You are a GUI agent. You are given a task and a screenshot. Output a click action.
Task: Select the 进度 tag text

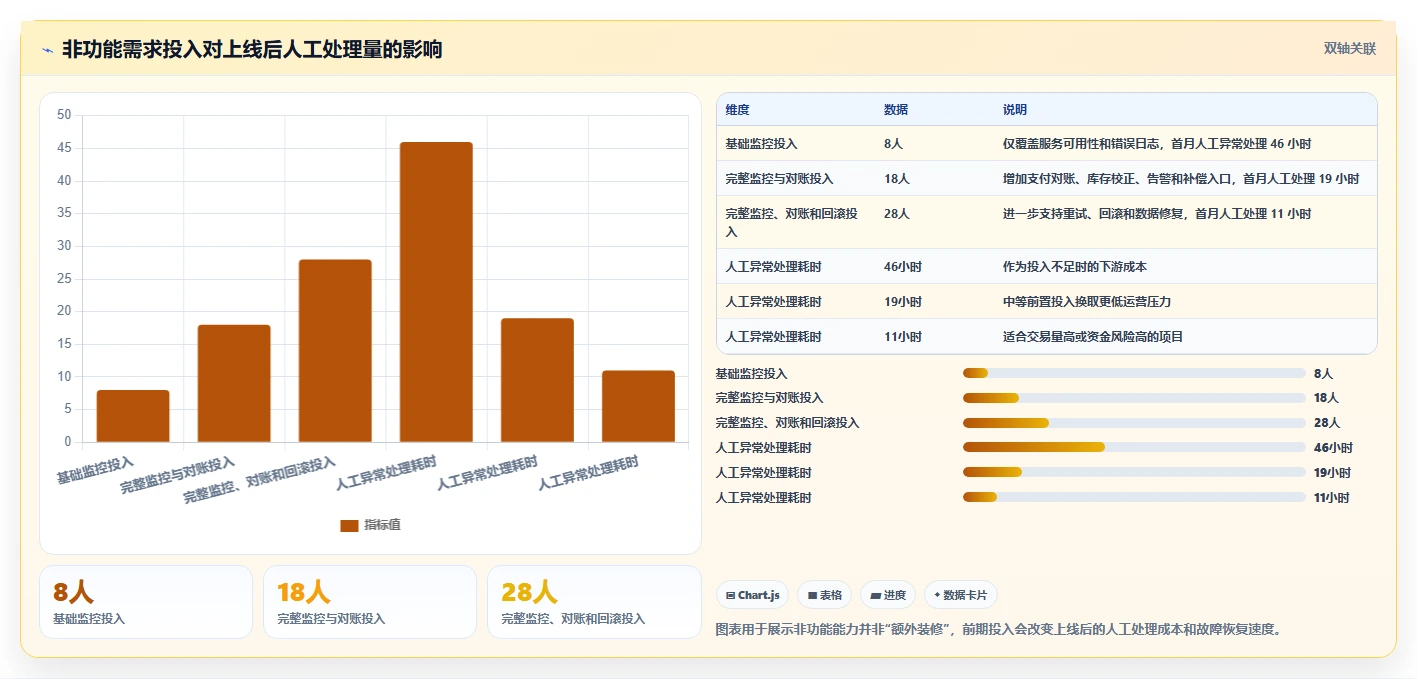(895, 595)
